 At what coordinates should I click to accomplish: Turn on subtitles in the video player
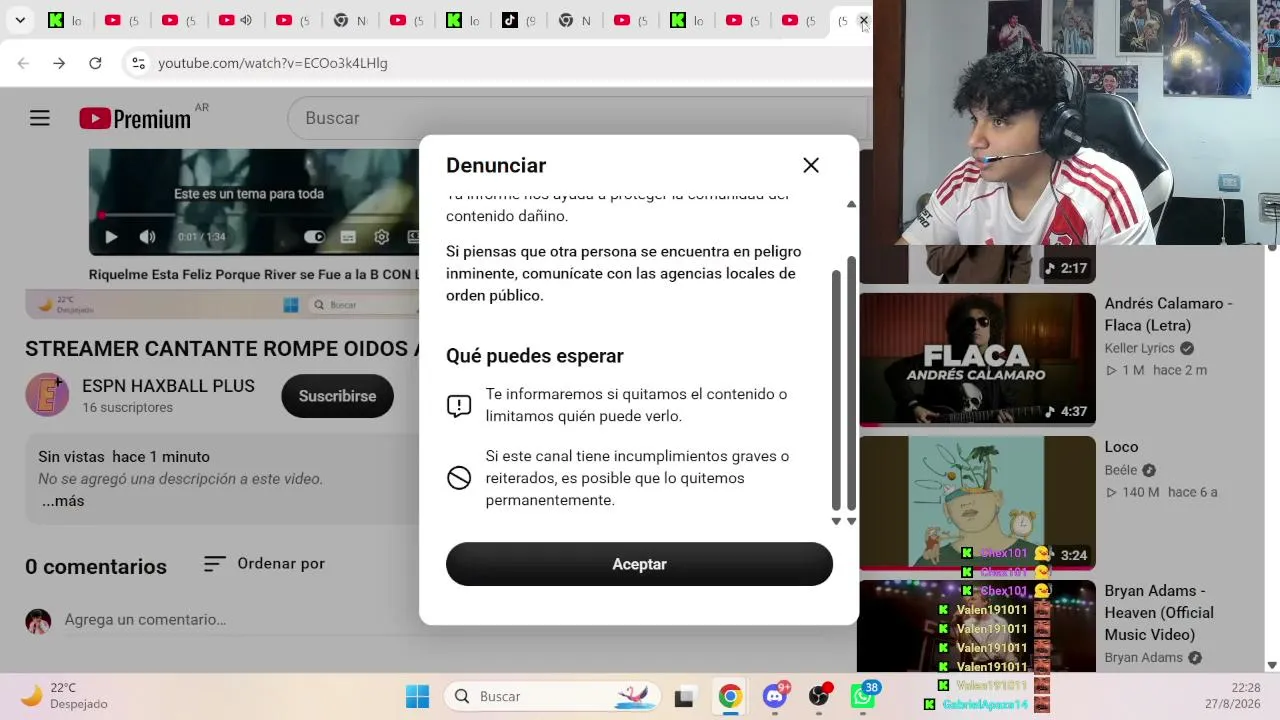point(348,237)
